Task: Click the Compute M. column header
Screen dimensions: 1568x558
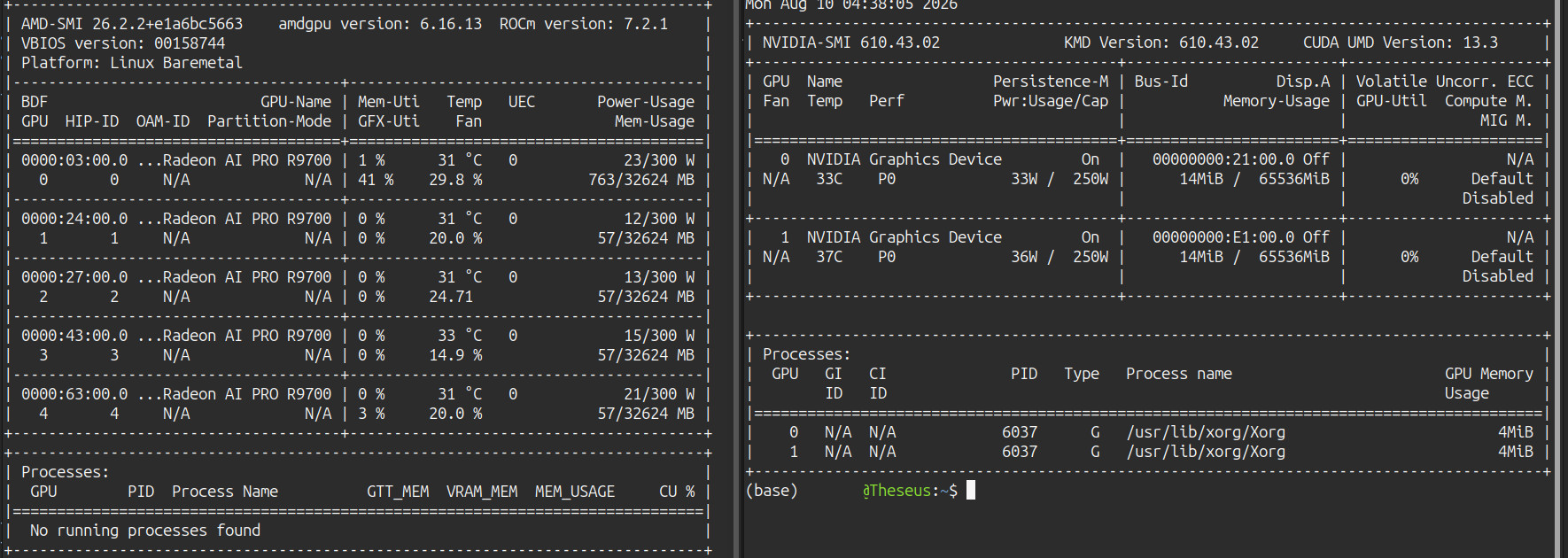Action: (x=1489, y=101)
